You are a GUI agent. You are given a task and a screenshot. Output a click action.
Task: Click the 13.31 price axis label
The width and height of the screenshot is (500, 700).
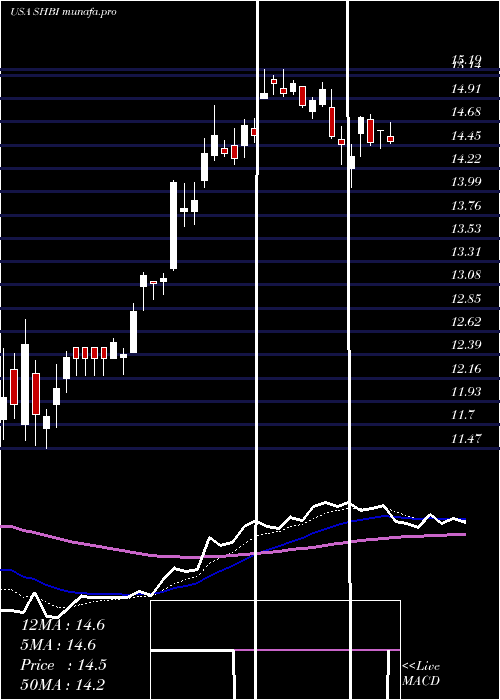click(x=466, y=251)
